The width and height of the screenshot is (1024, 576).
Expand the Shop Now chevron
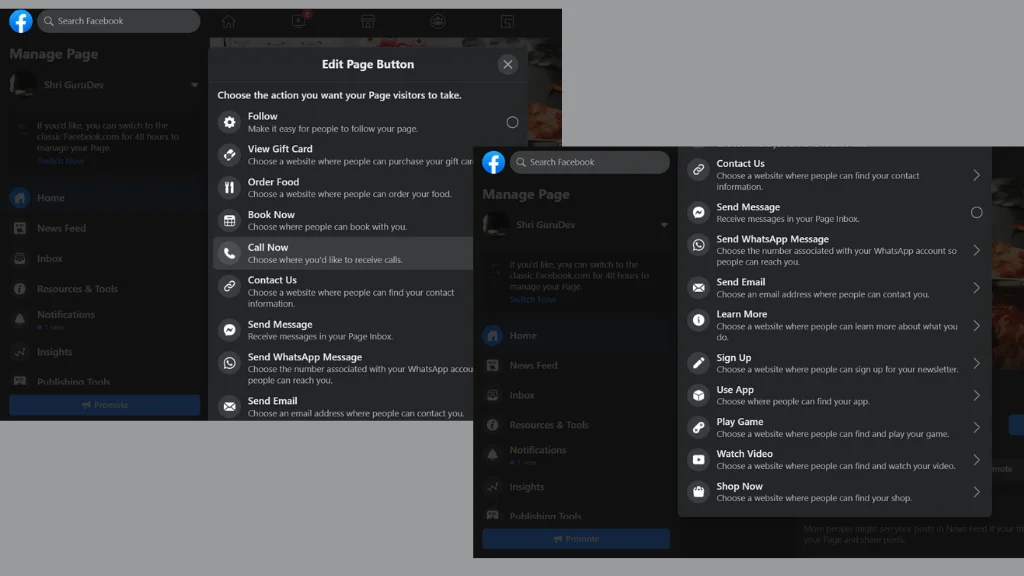tap(976, 492)
